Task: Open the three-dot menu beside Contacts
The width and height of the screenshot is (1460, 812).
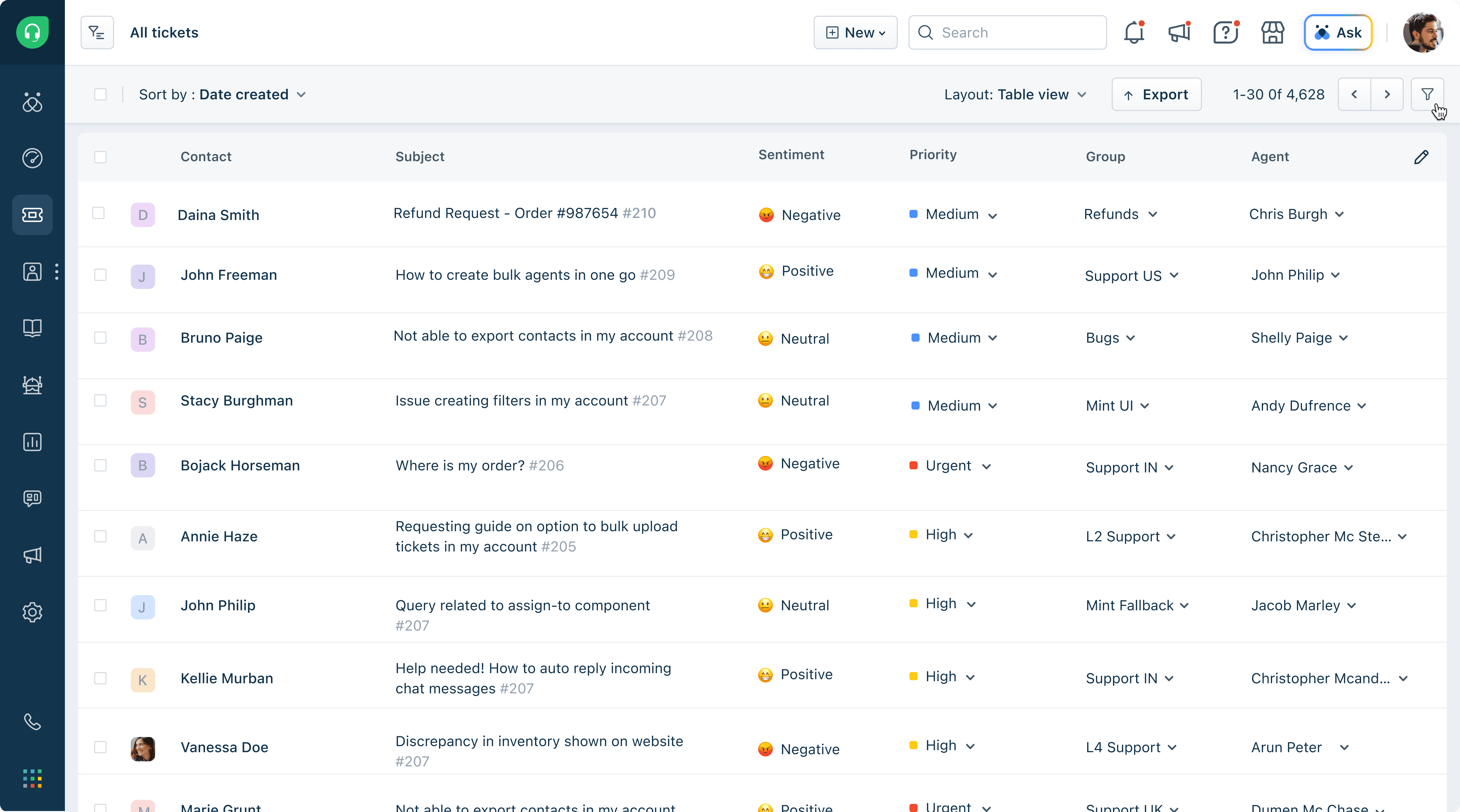Action: click(x=57, y=272)
